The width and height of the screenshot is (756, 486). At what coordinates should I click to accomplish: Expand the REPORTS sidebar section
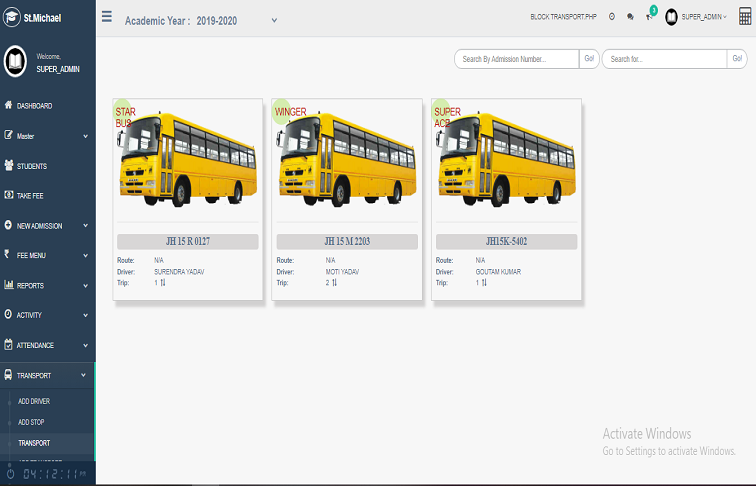point(47,285)
